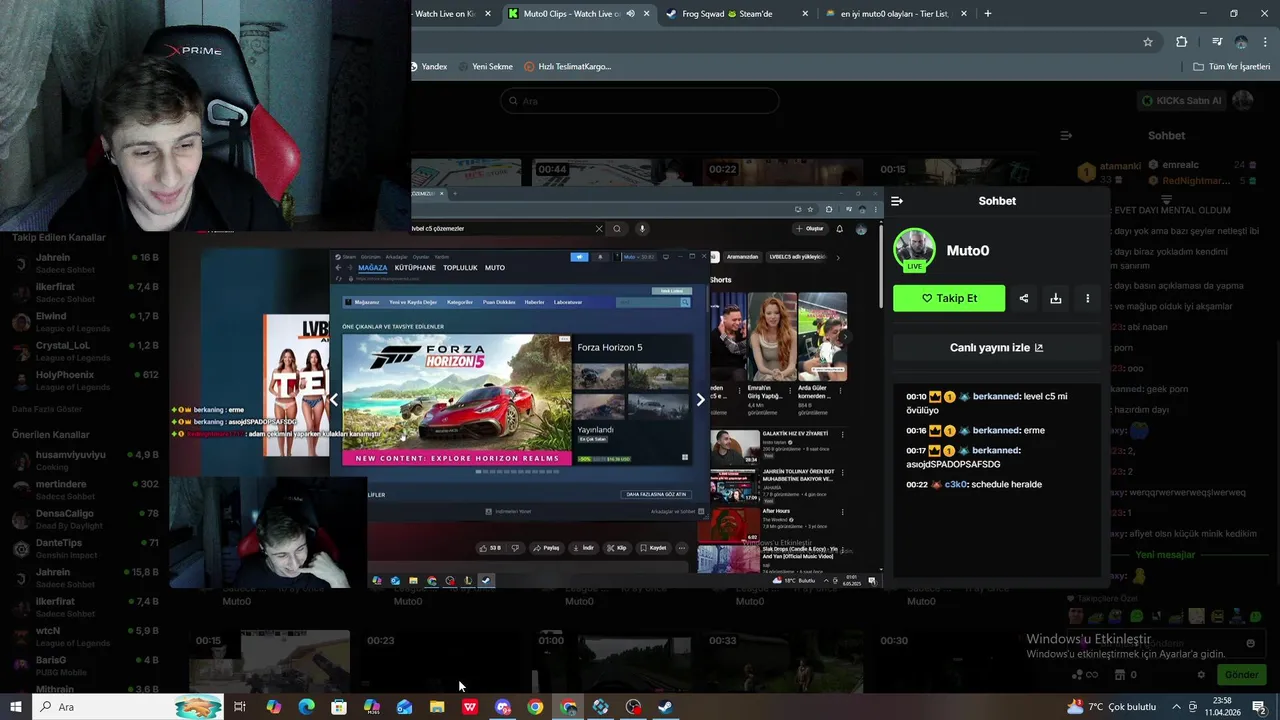The image size is (1280, 720).
Task: Mute the Muto0 Clips tab audio icon
Action: point(630,14)
